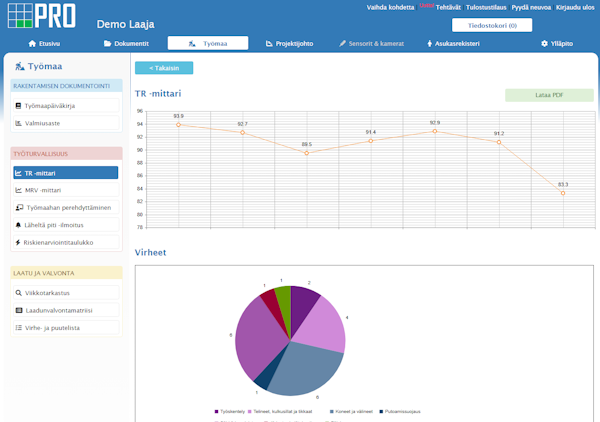Open the Tiedostokori (0) file basket

point(499,25)
